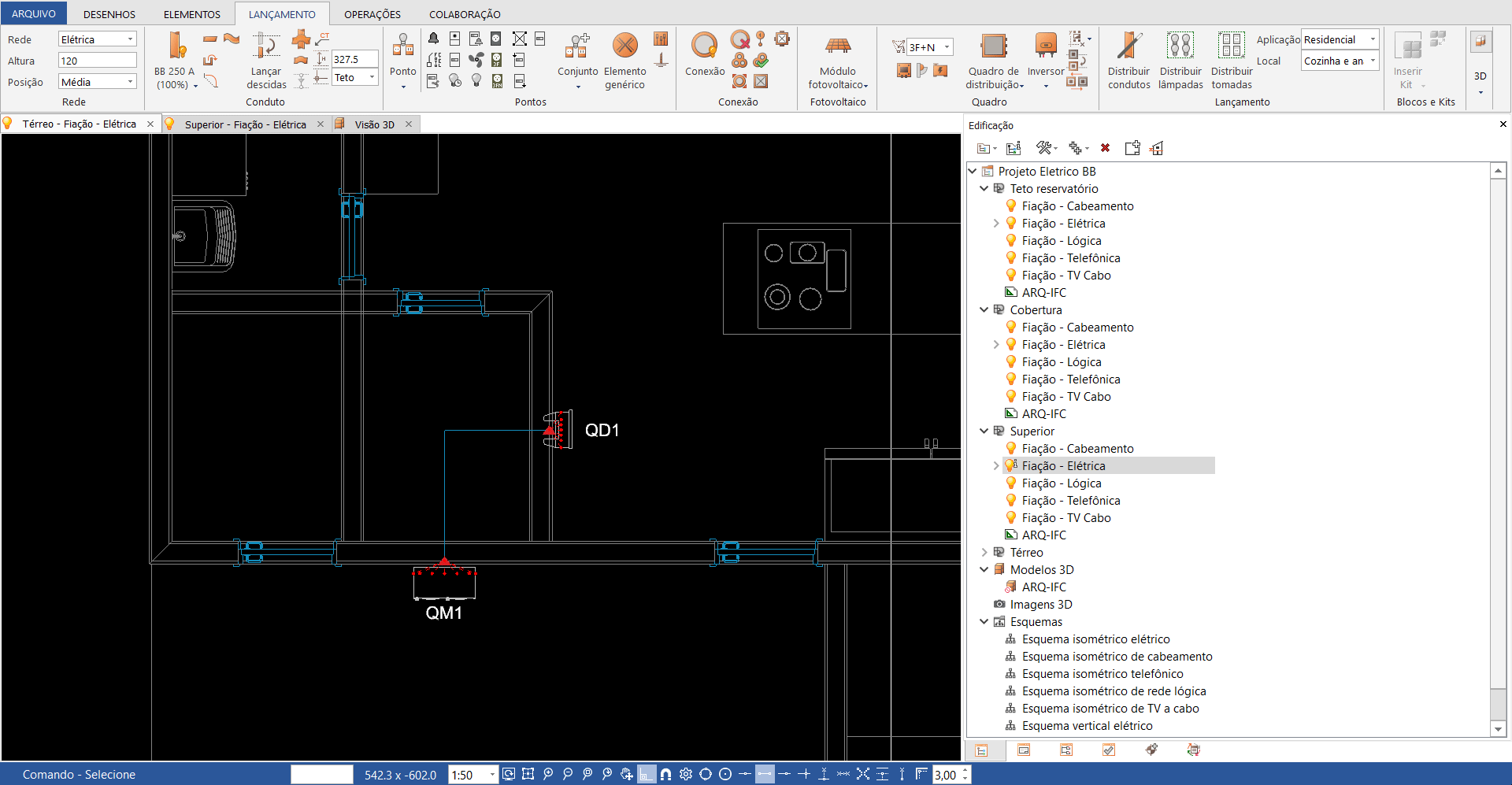The width and height of the screenshot is (1512, 785).
Task: Switch to the OPERAÇÕES ribbon tab
Action: click(372, 14)
